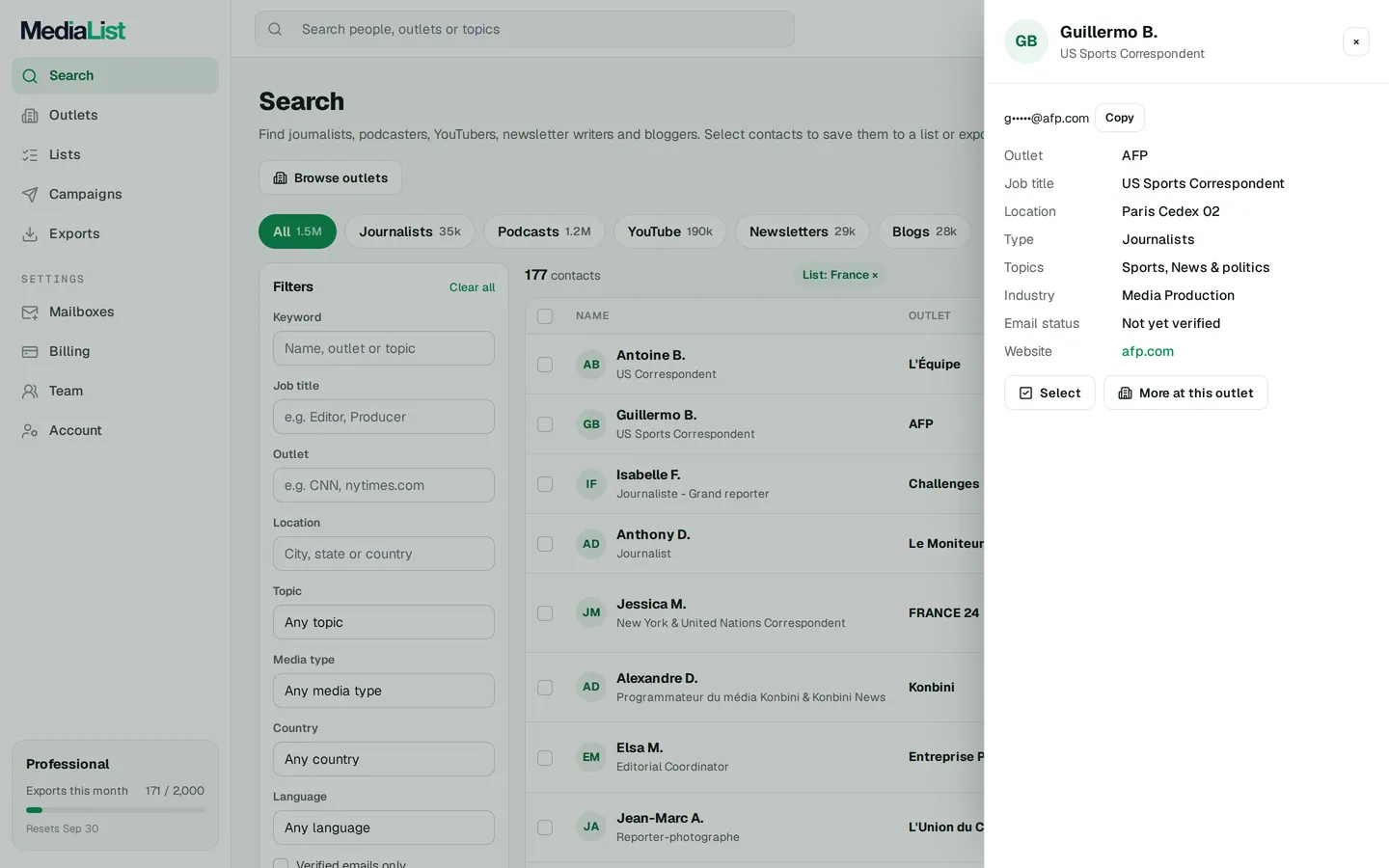Click the magnifier icon in search bar

pos(275,29)
